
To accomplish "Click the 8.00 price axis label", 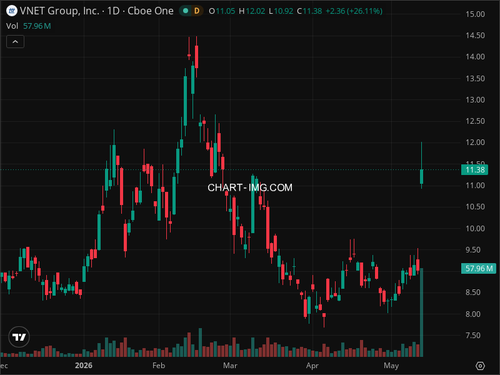I will [473, 314].
